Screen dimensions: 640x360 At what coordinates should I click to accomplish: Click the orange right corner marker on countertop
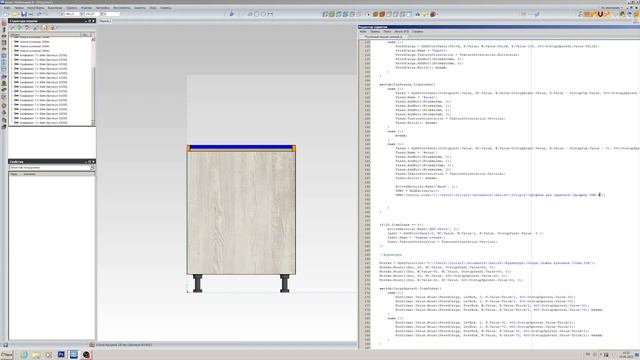pyautogui.click(x=294, y=148)
